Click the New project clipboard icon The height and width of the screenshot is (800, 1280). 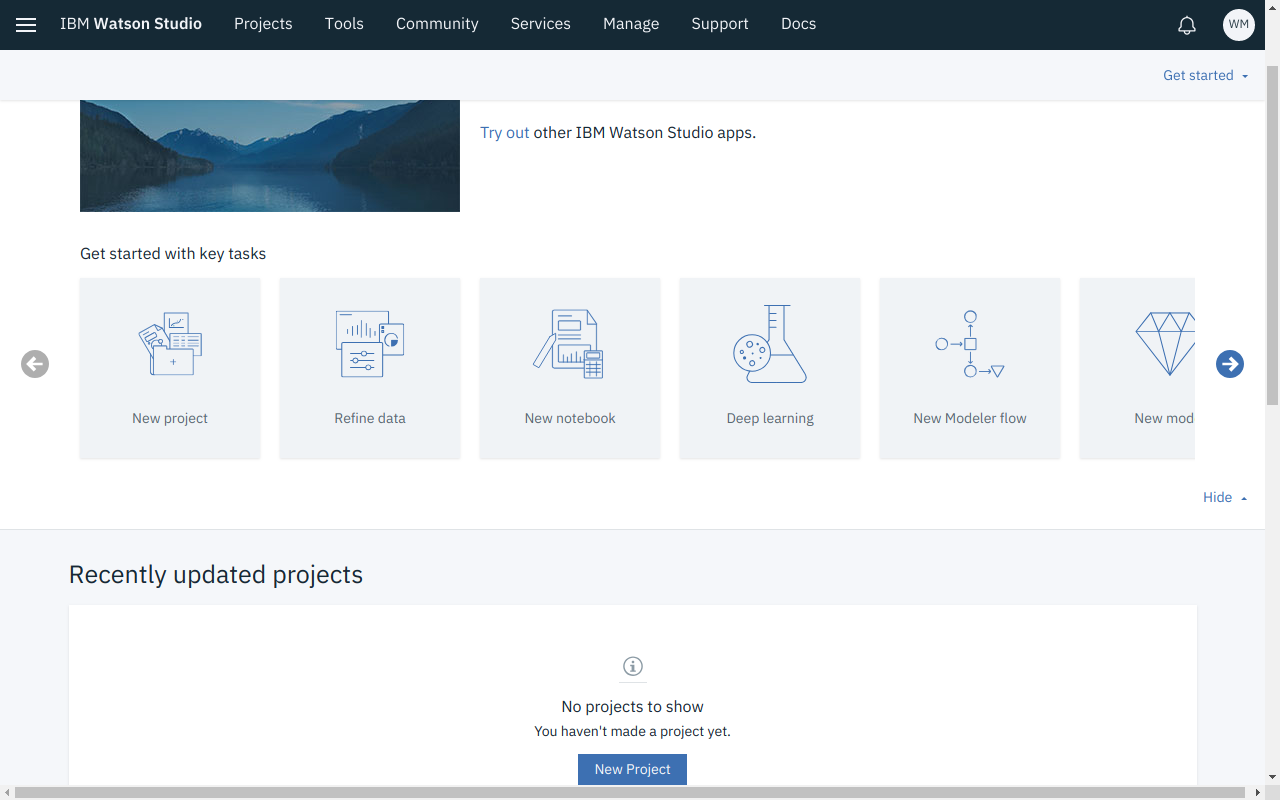click(x=170, y=343)
